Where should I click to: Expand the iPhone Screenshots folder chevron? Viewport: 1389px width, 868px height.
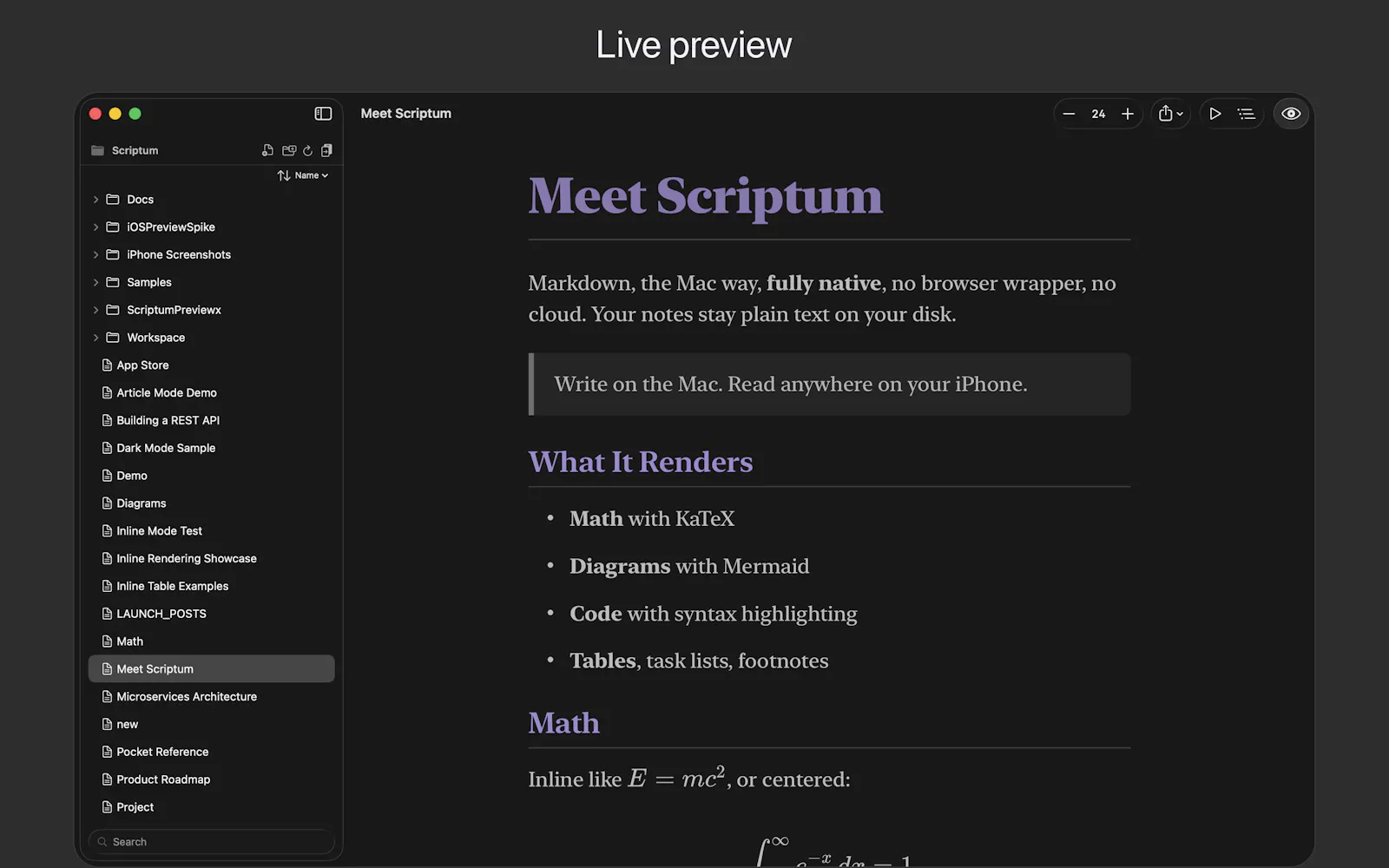[95, 255]
